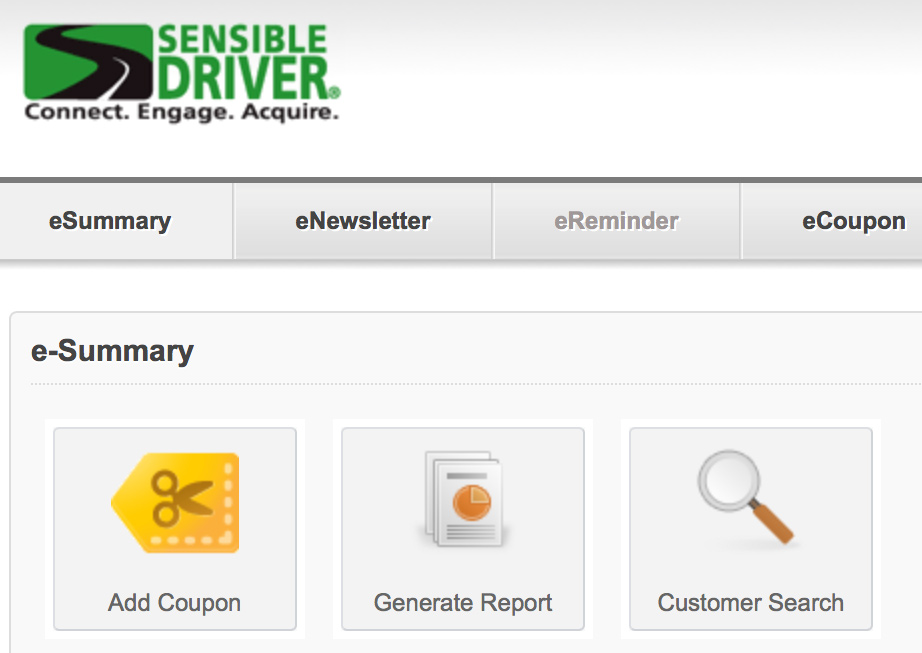Click the Connect. Engage. Acquire. tagline

click(x=182, y=112)
